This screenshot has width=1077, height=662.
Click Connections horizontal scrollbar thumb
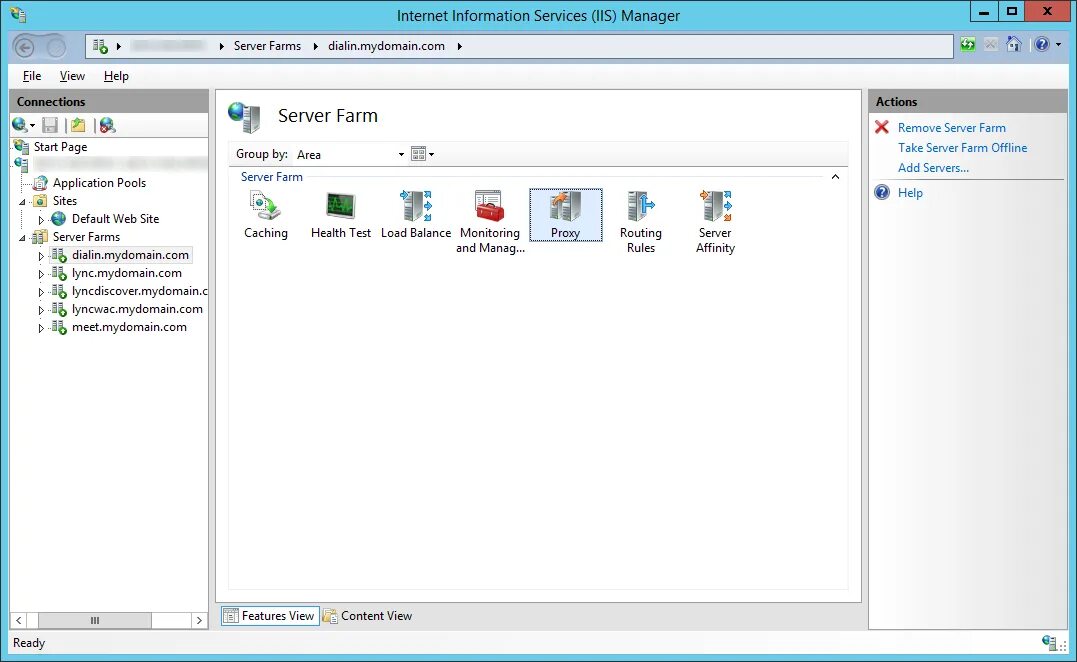coord(95,620)
